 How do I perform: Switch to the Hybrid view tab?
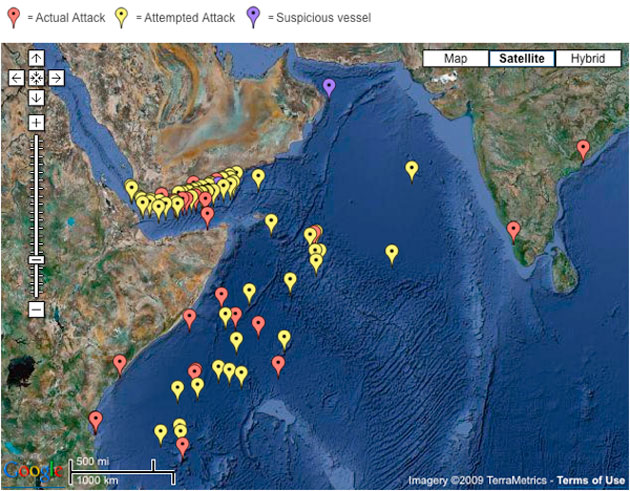[x=588, y=59]
